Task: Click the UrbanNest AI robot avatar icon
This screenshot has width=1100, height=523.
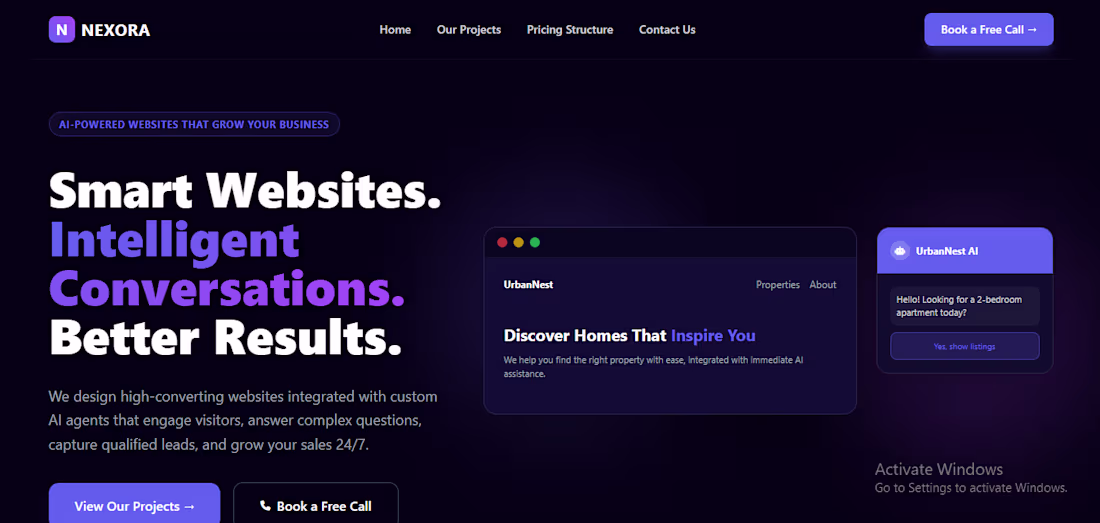Action: [900, 250]
